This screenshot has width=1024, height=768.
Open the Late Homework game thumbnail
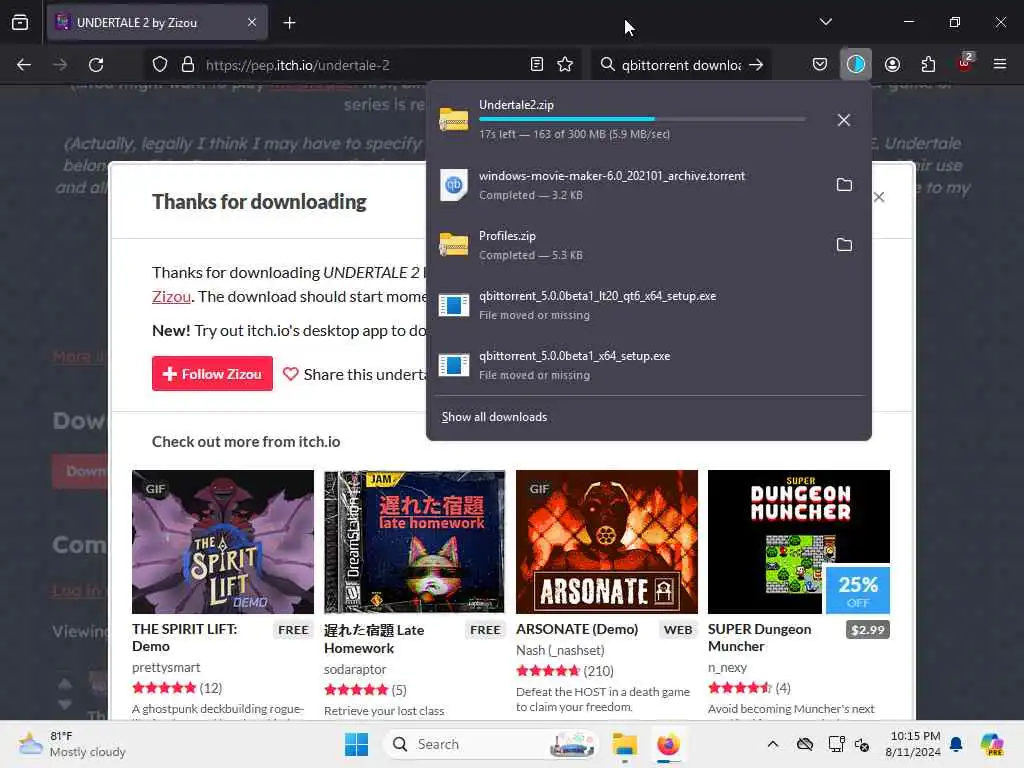click(415, 541)
